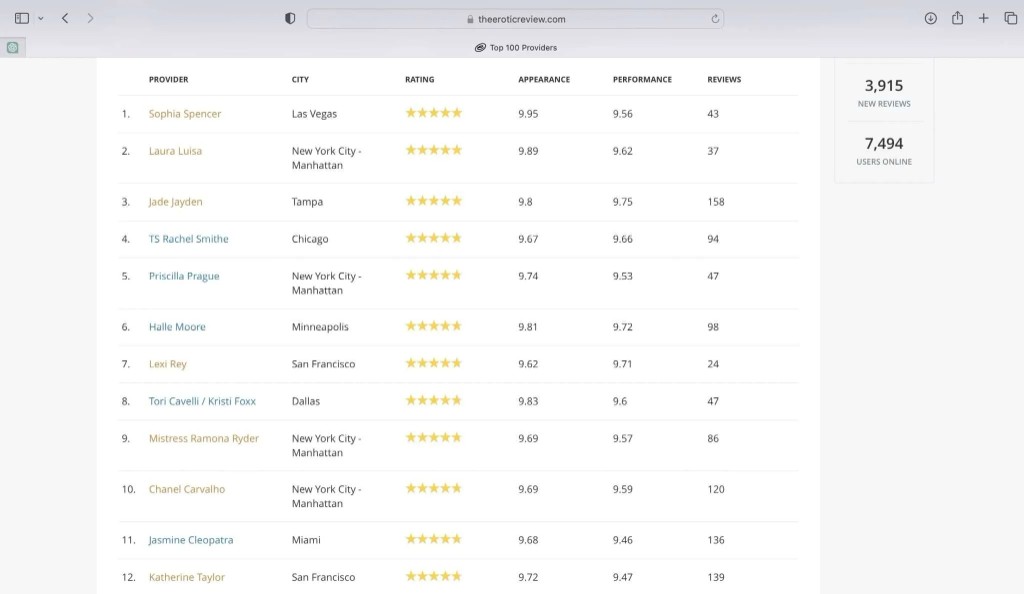The width and height of the screenshot is (1024, 594).
Task: Click the star rating for Sophia Spencer
Action: [x=434, y=113]
